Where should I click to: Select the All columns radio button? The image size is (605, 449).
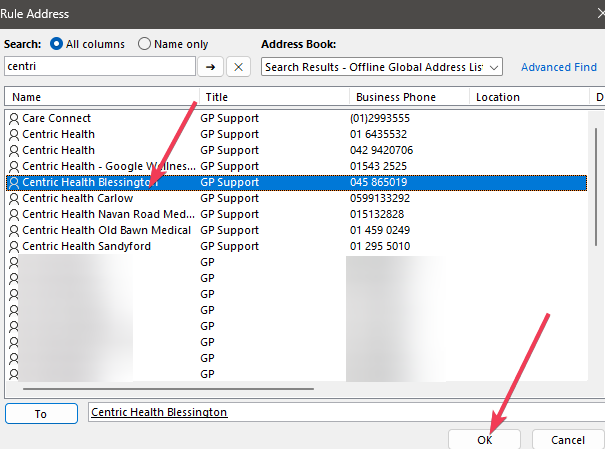tap(56, 44)
